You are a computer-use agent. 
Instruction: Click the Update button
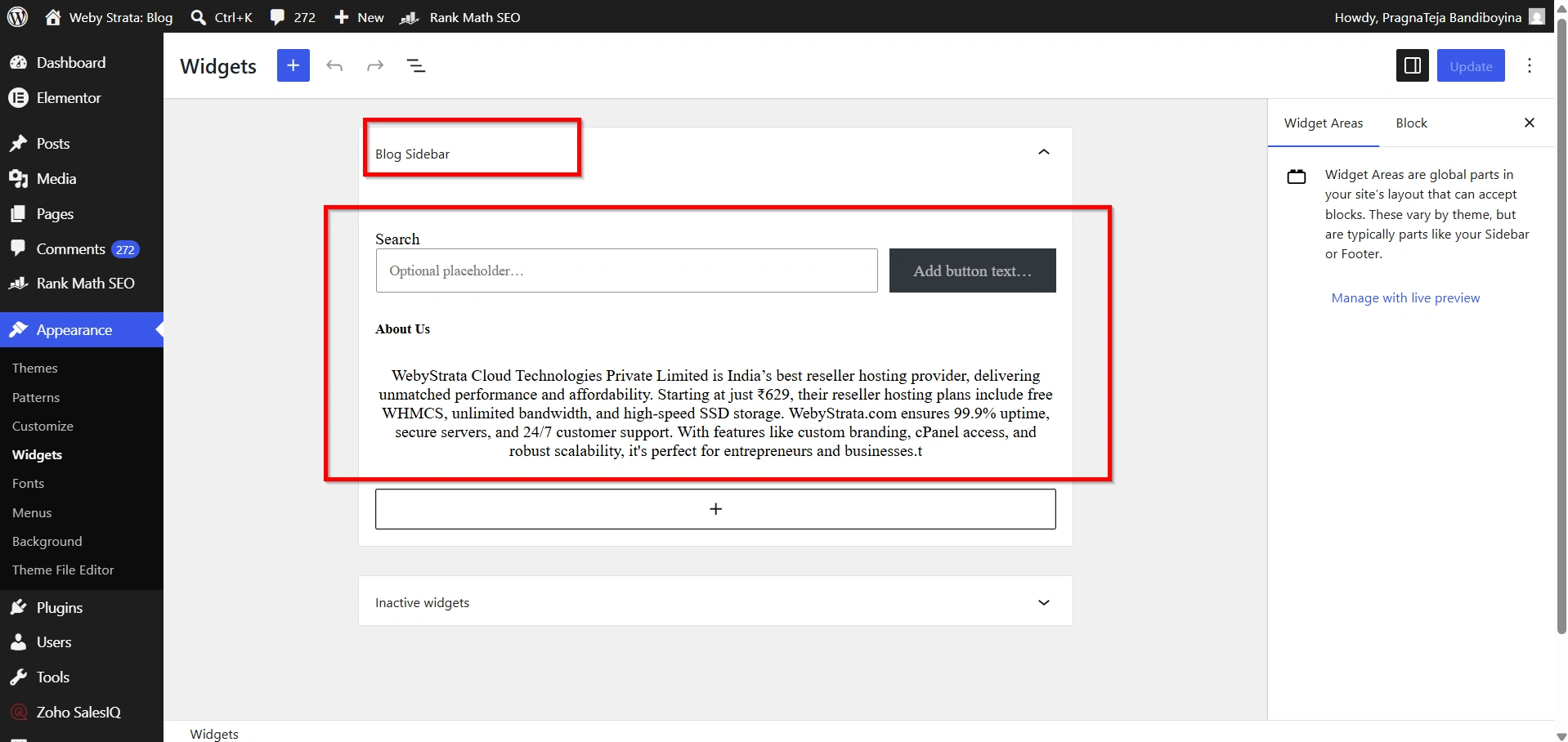tap(1471, 66)
